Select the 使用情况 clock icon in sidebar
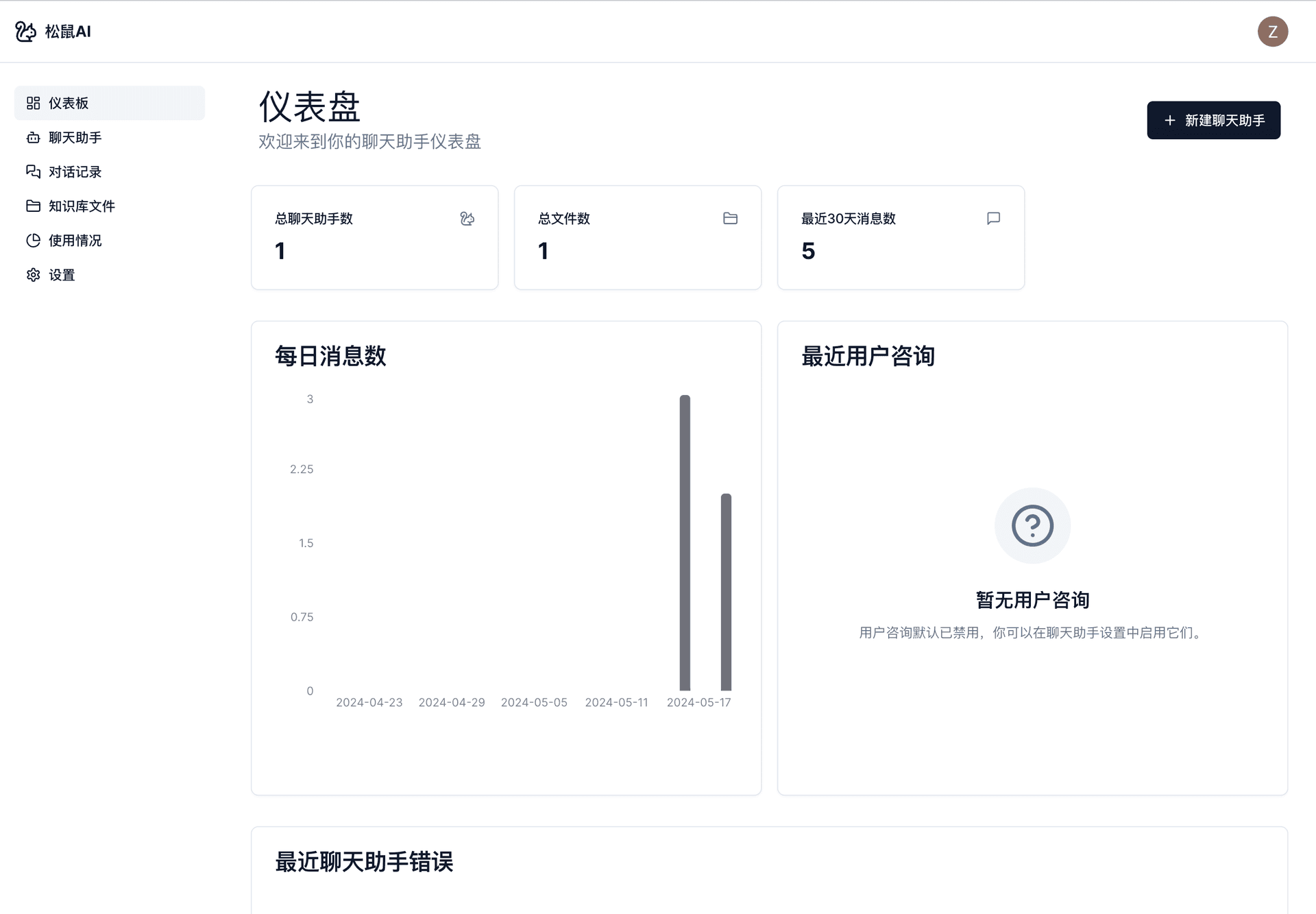This screenshot has height=914, width=1316. pyautogui.click(x=34, y=240)
